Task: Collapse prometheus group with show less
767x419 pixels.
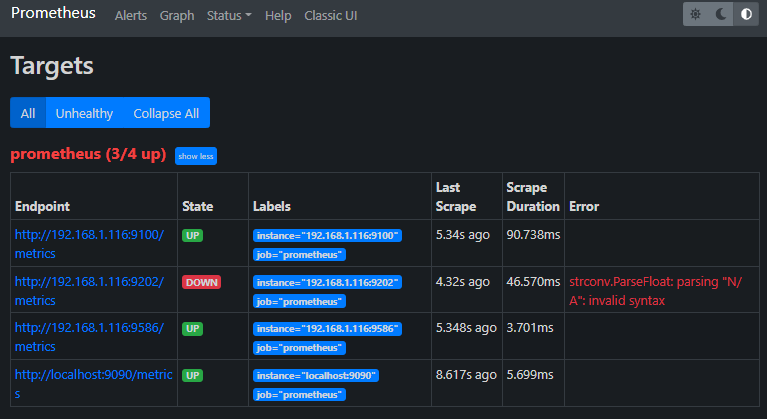Action: [x=196, y=156]
